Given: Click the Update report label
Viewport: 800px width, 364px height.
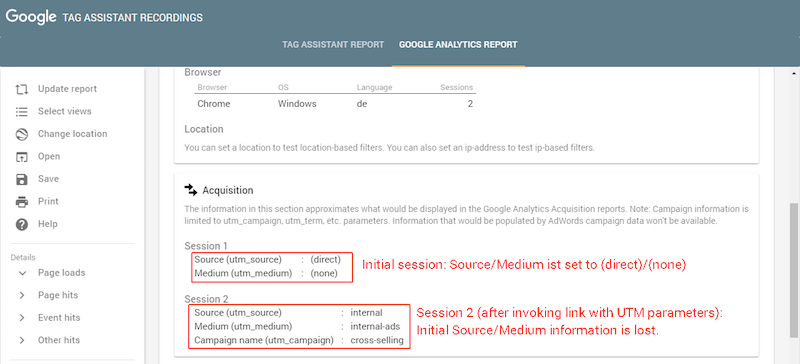Looking at the screenshot, I should pos(67,89).
